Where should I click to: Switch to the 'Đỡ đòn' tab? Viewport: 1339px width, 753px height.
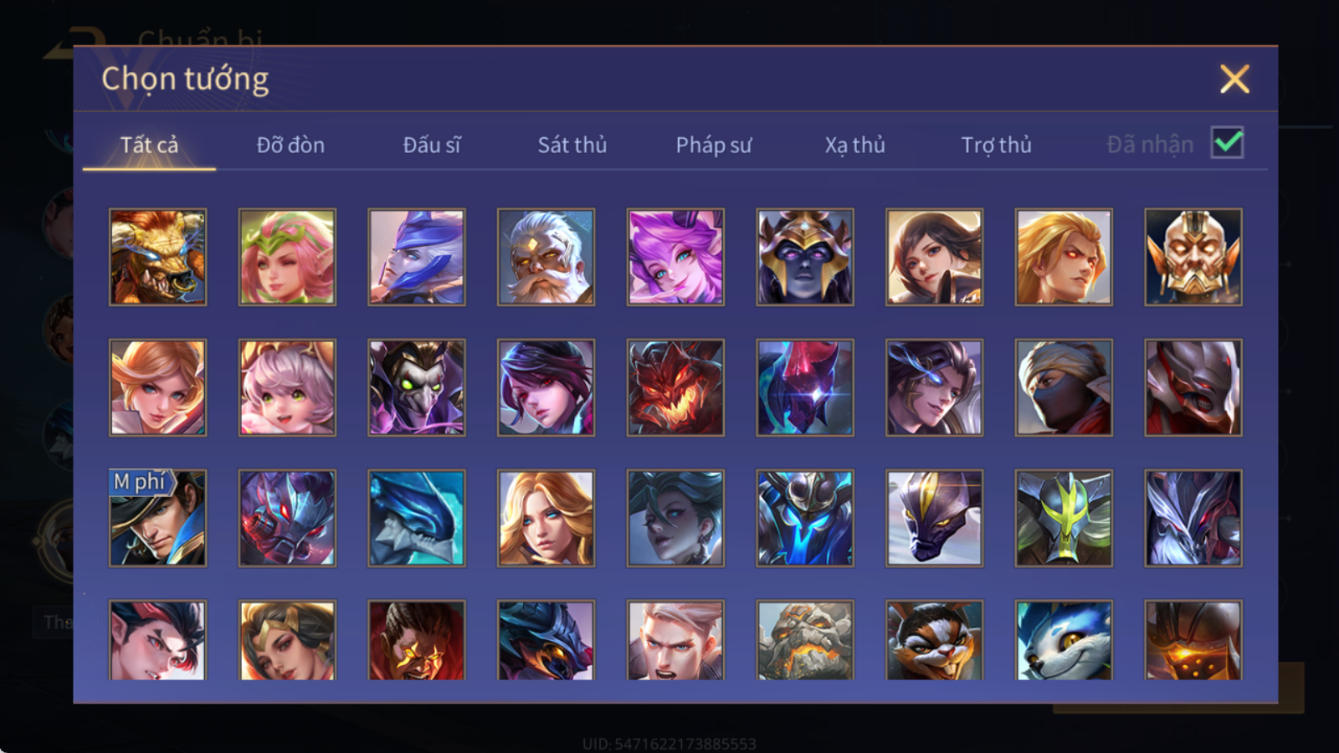point(290,145)
